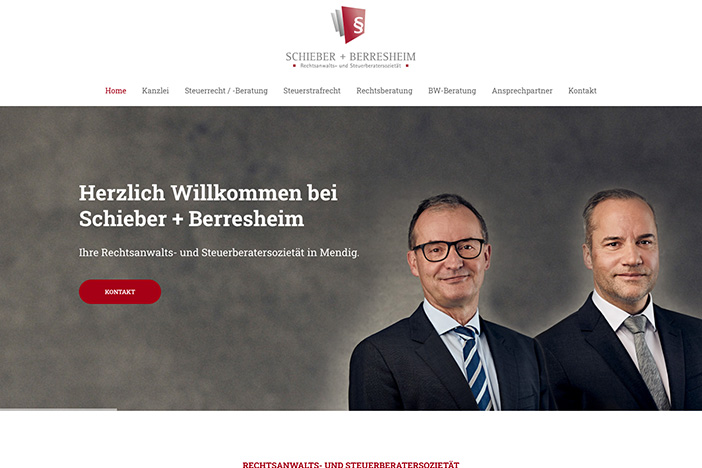The image size is (702, 468).
Task: Click the slider progress bar at banner bottom
Action: coord(59,409)
